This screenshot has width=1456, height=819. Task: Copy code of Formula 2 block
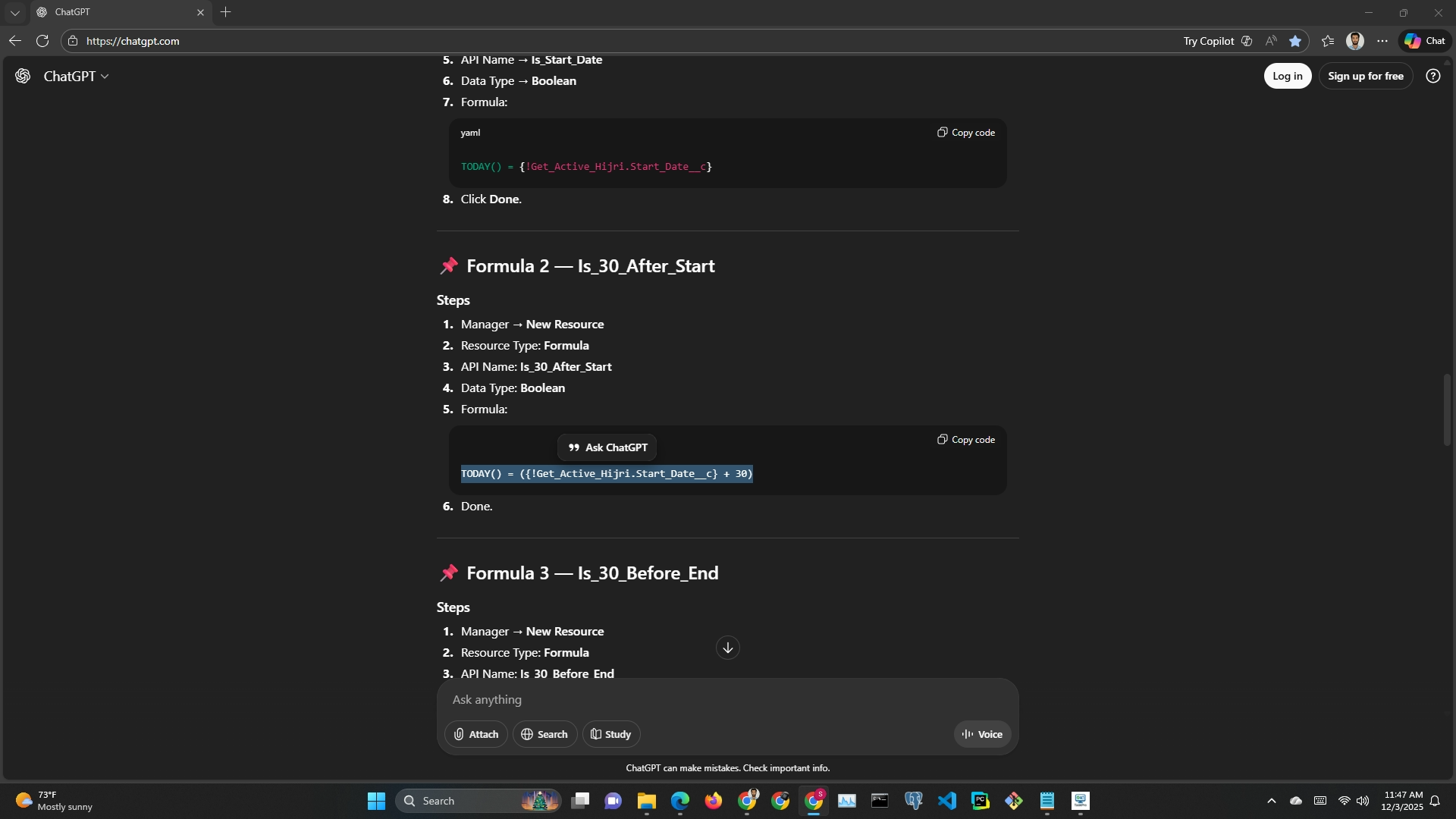965,440
